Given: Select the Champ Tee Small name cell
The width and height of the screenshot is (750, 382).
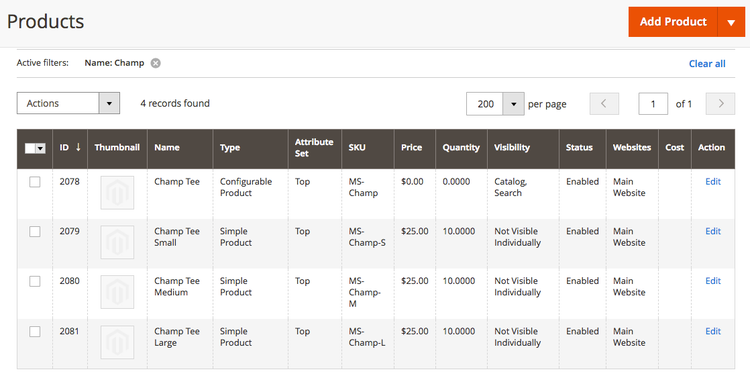Looking at the screenshot, I should [180, 243].
